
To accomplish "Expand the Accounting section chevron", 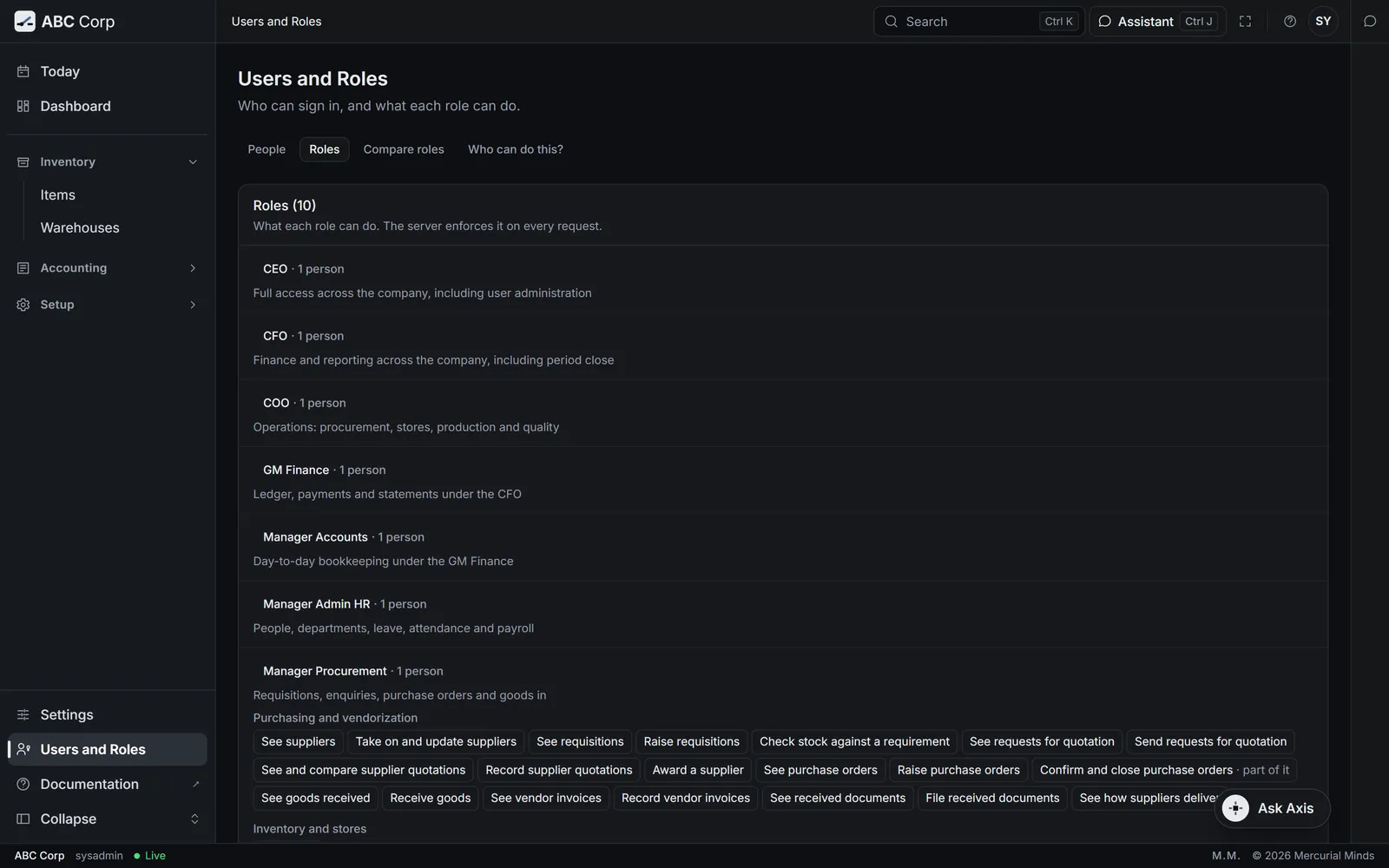I will (x=193, y=268).
